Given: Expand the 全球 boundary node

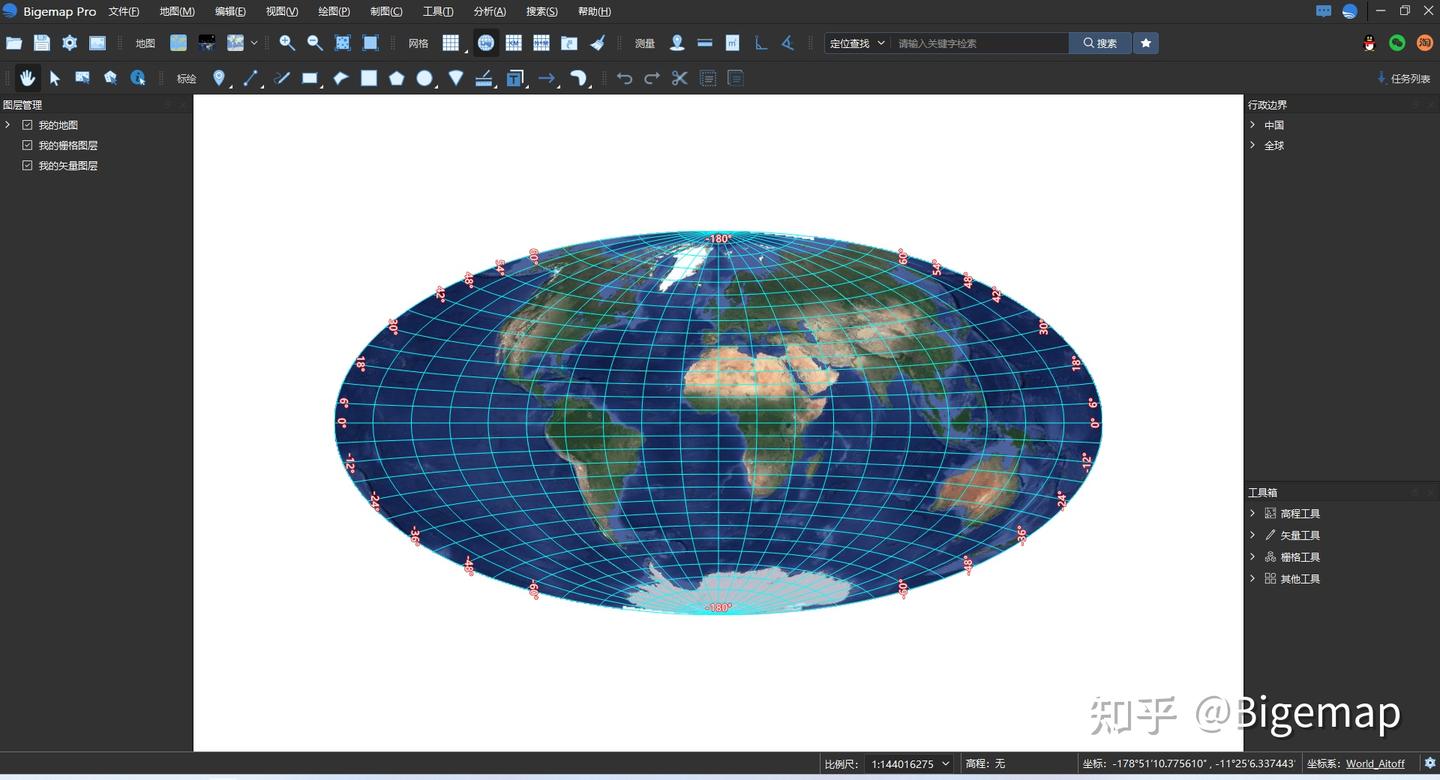Looking at the screenshot, I should click(1252, 145).
